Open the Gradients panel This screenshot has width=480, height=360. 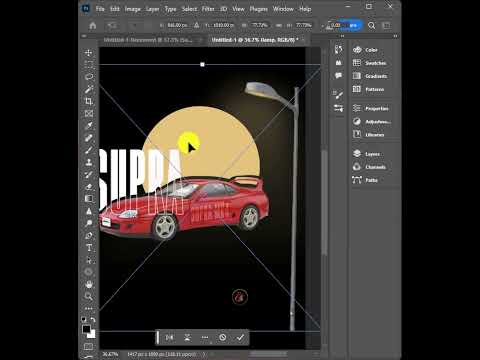[370, 76]
